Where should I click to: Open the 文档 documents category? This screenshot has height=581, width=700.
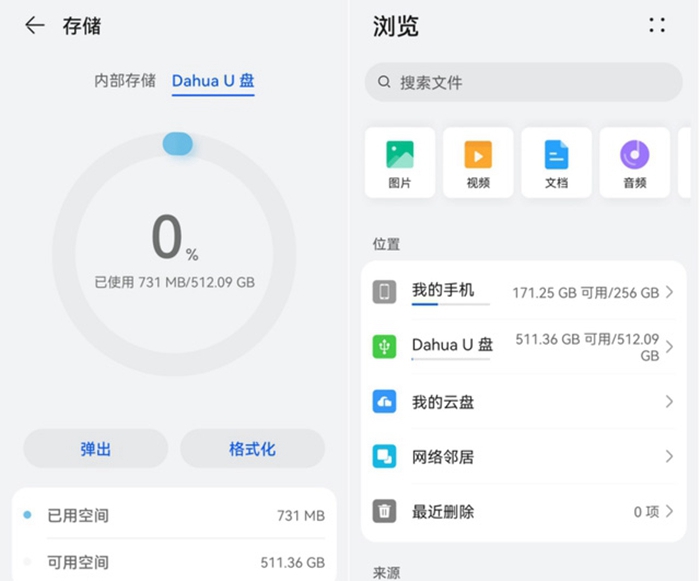pos(556,163)
